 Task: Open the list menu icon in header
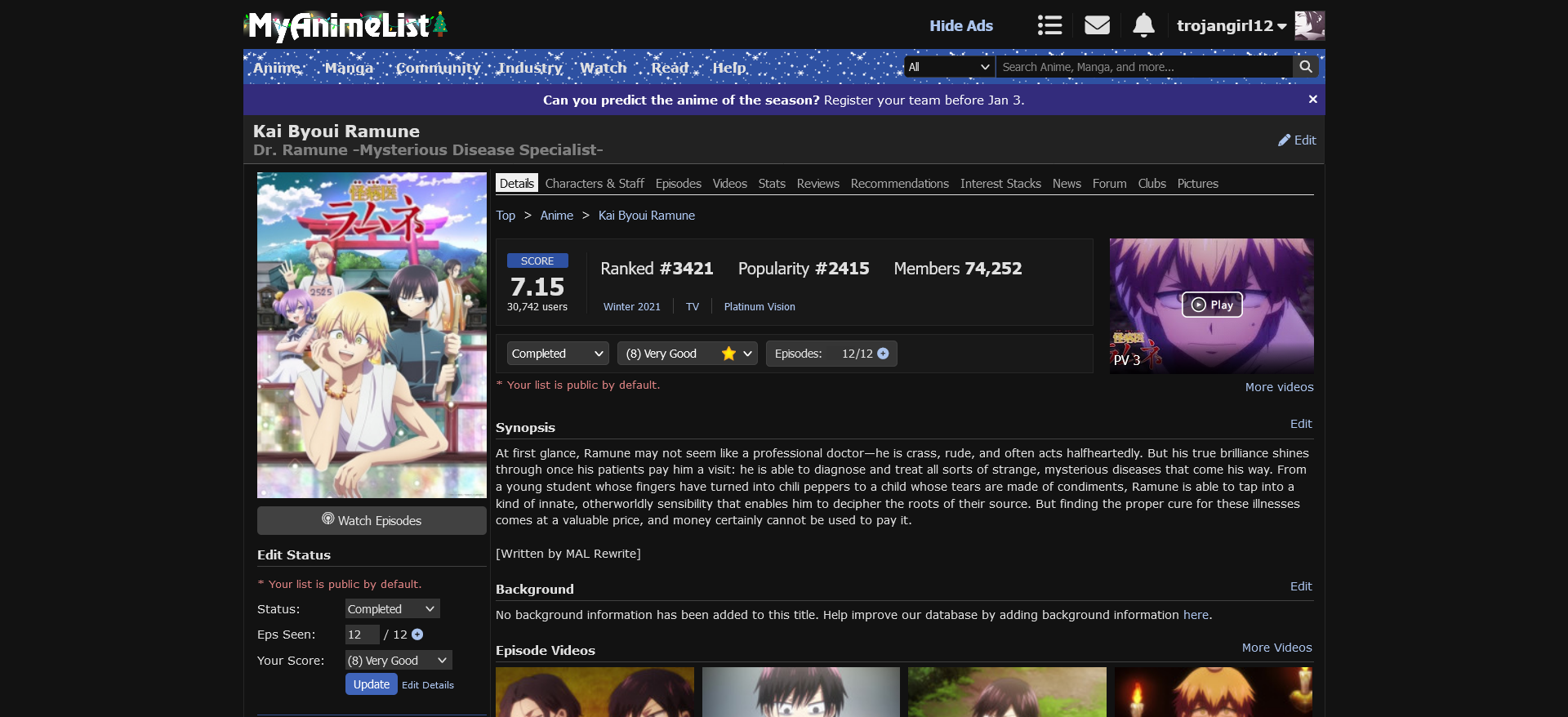pyautogui.click(x=1049, y=25)
